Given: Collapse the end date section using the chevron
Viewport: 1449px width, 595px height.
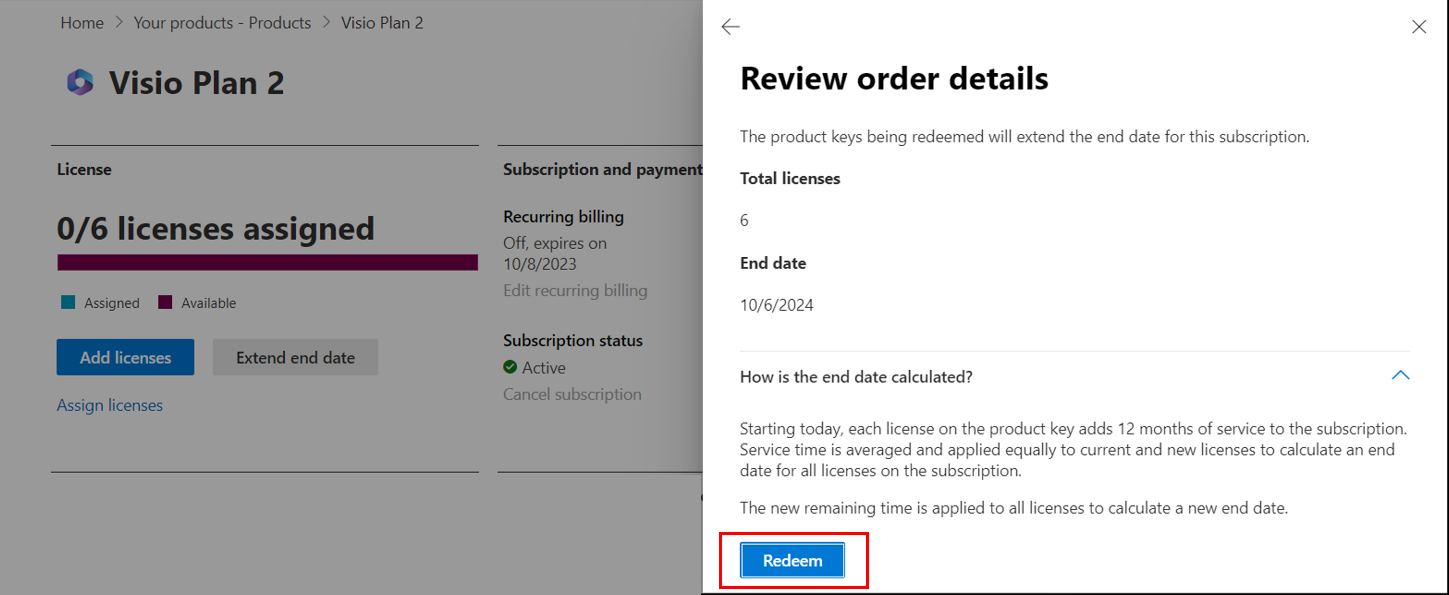Looking at the screenshot, I should coord(1400,376).
